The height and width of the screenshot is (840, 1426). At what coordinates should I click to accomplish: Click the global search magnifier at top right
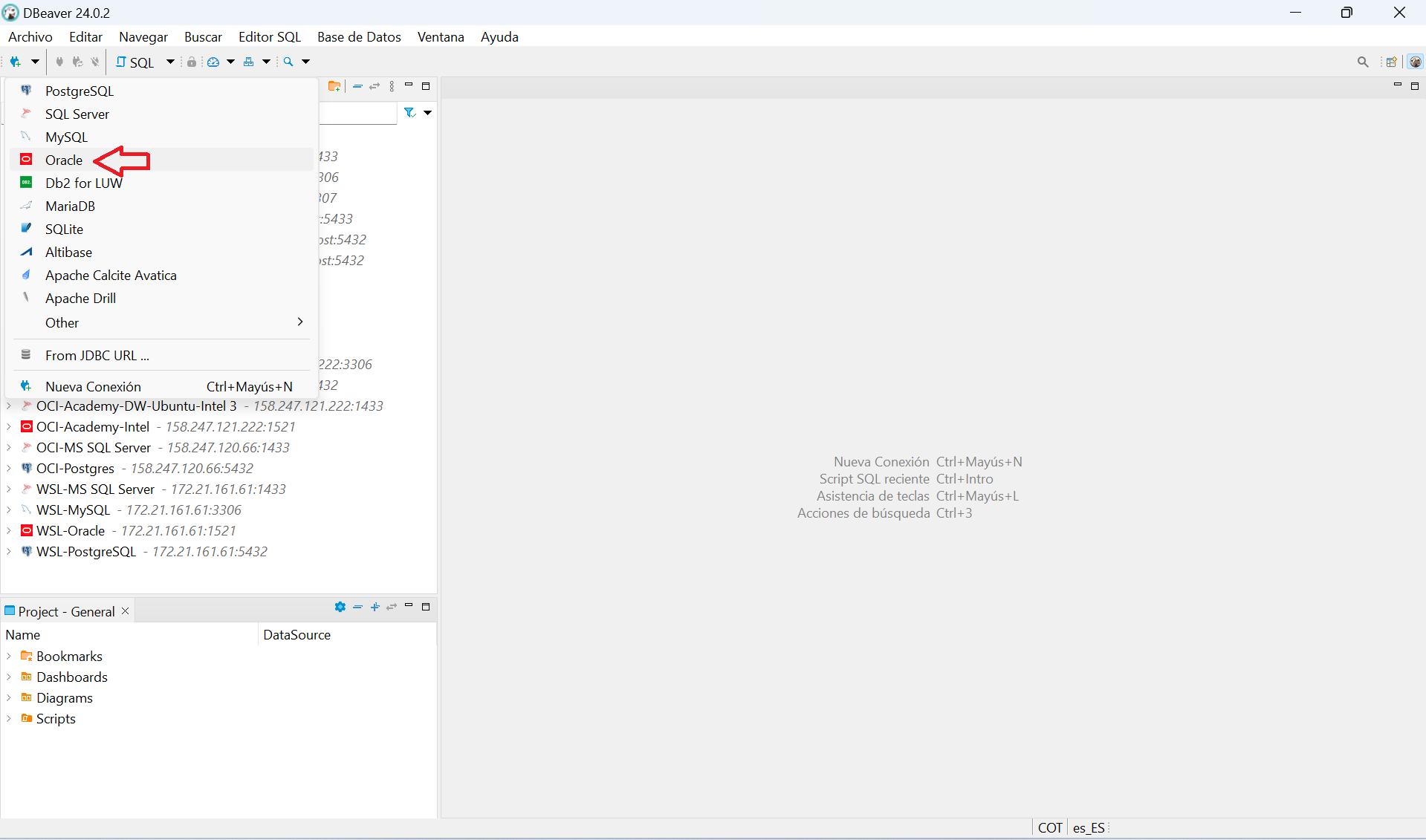click(1362, 62)
